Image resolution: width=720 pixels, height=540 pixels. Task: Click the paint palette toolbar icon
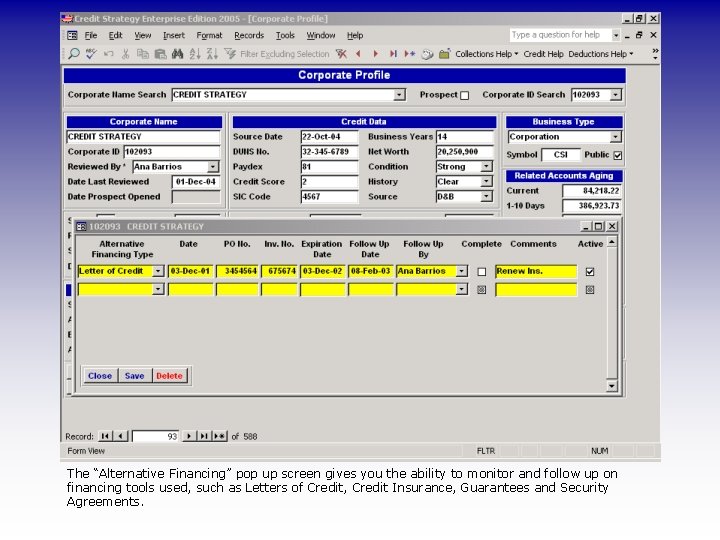428,54
